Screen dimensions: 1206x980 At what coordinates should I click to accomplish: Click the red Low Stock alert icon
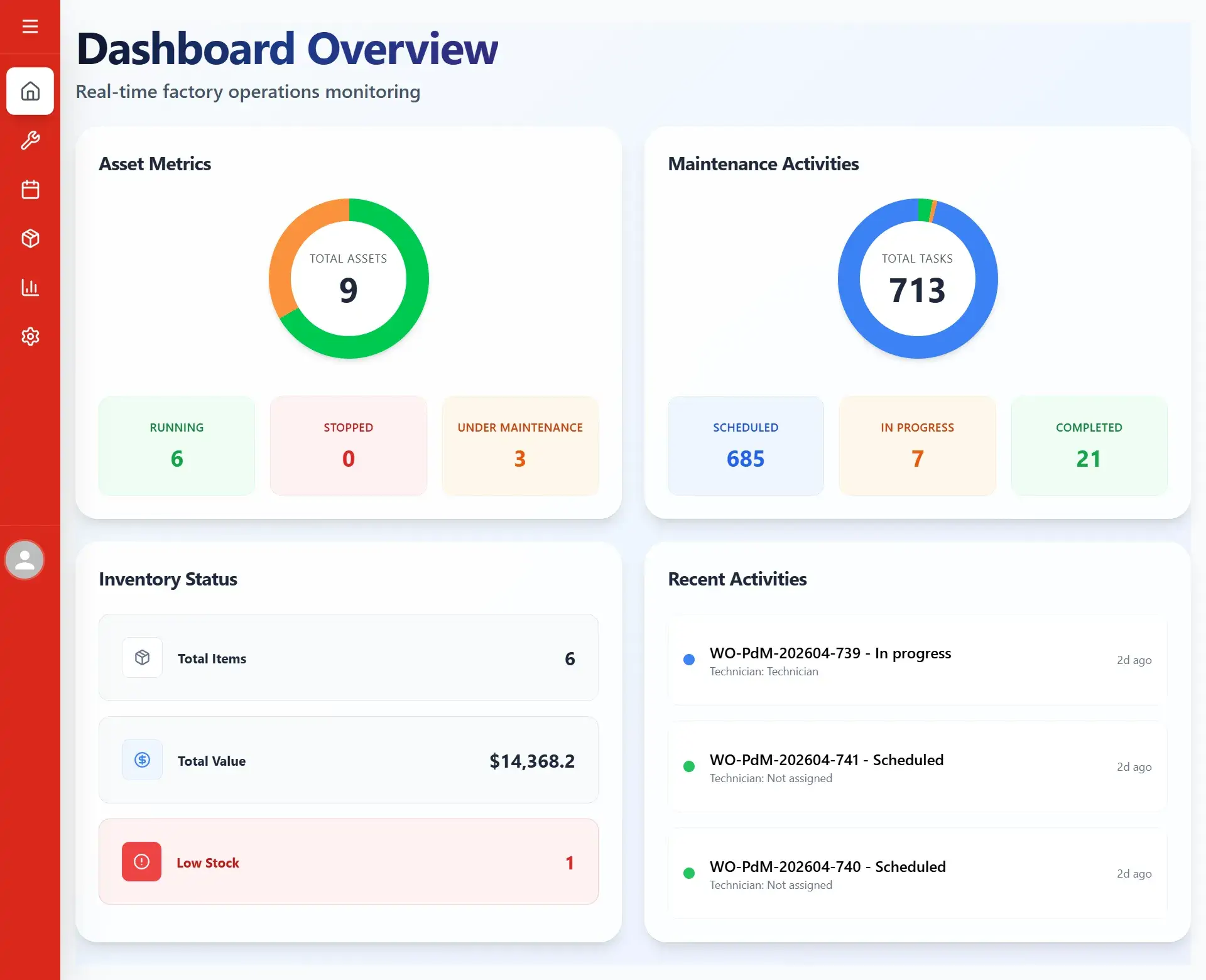click(x=141, y=861)
